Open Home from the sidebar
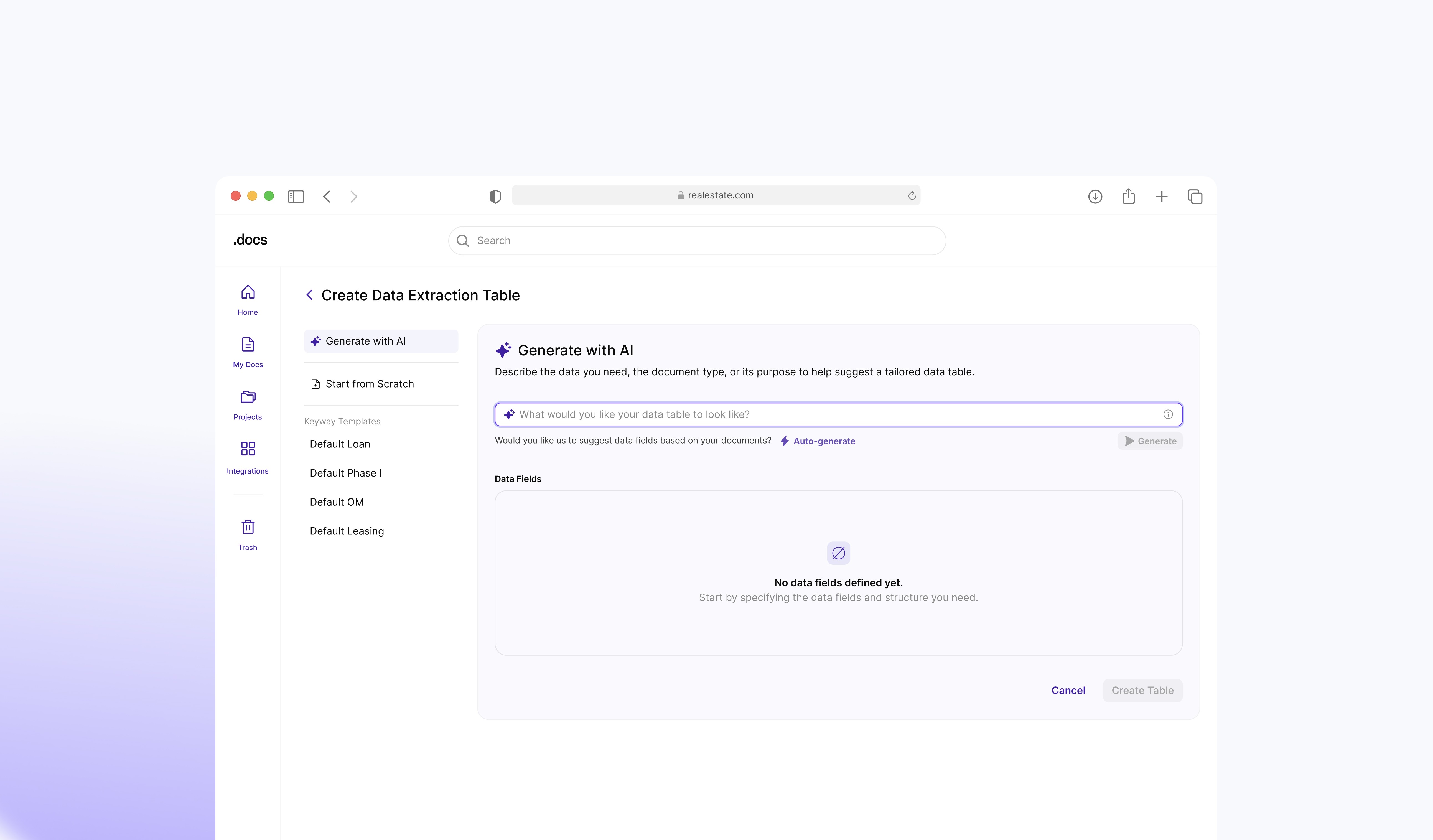This screenshot has height=840, width=1433. [247, 300]
